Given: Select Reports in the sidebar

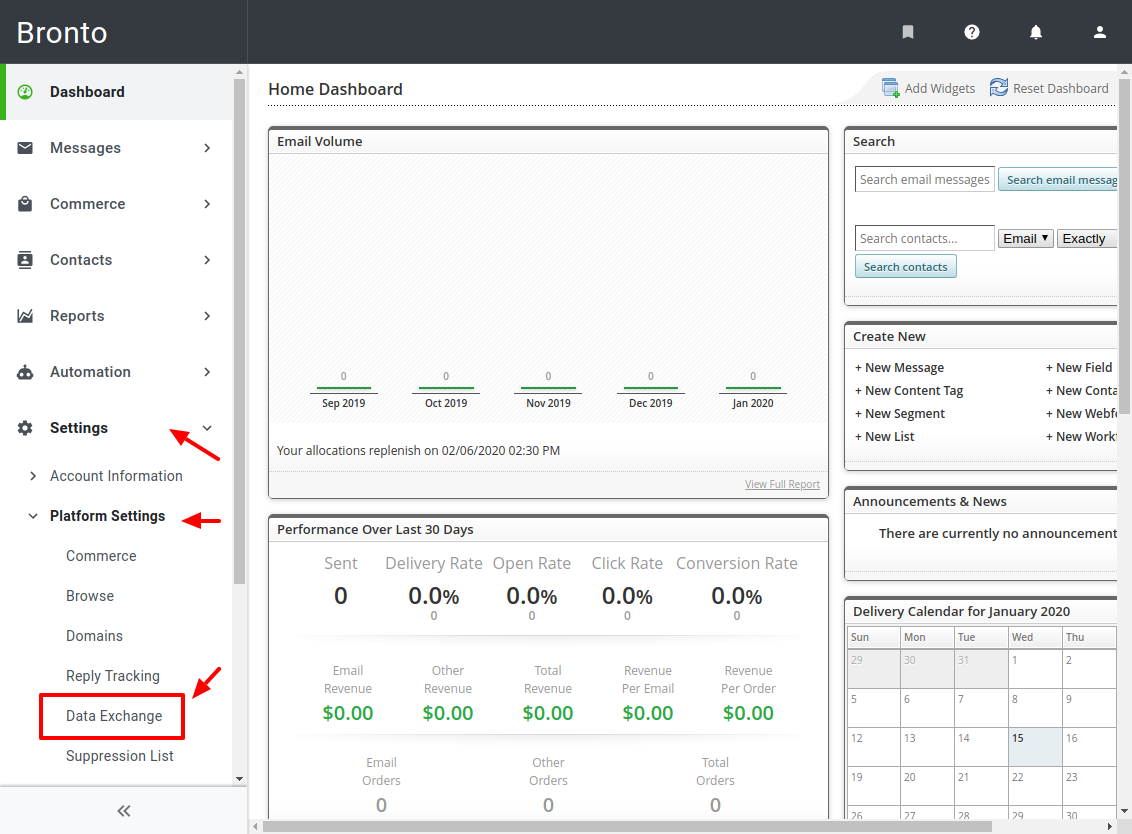Looking at the screenshot, I should point(77,316).
